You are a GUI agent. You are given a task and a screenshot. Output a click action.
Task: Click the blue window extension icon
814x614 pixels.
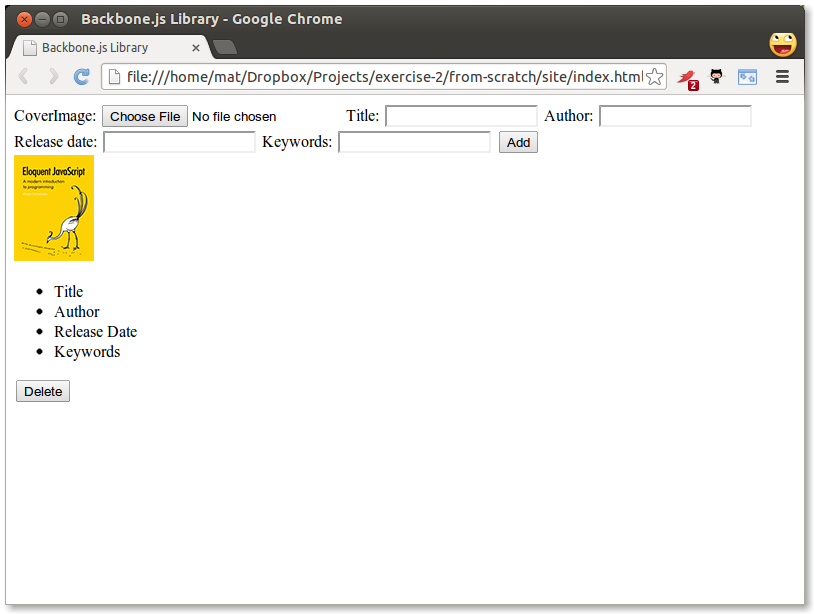[x=747, y=77]
